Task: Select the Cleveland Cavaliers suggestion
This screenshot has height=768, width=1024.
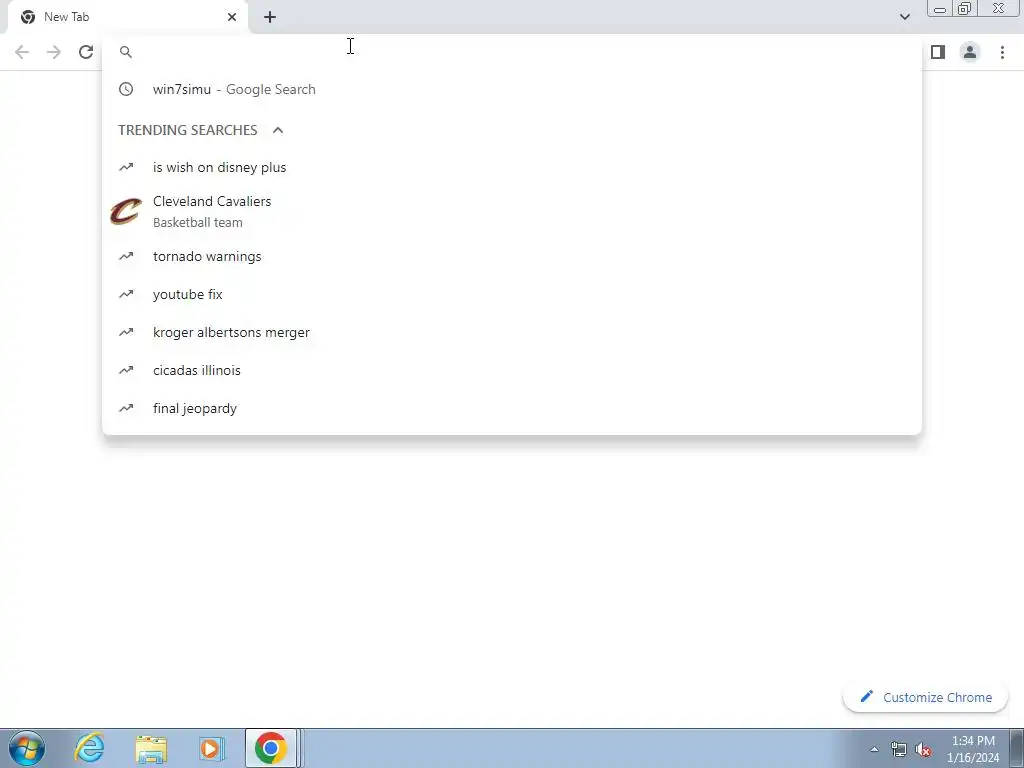Action: [x=512, y=212]
